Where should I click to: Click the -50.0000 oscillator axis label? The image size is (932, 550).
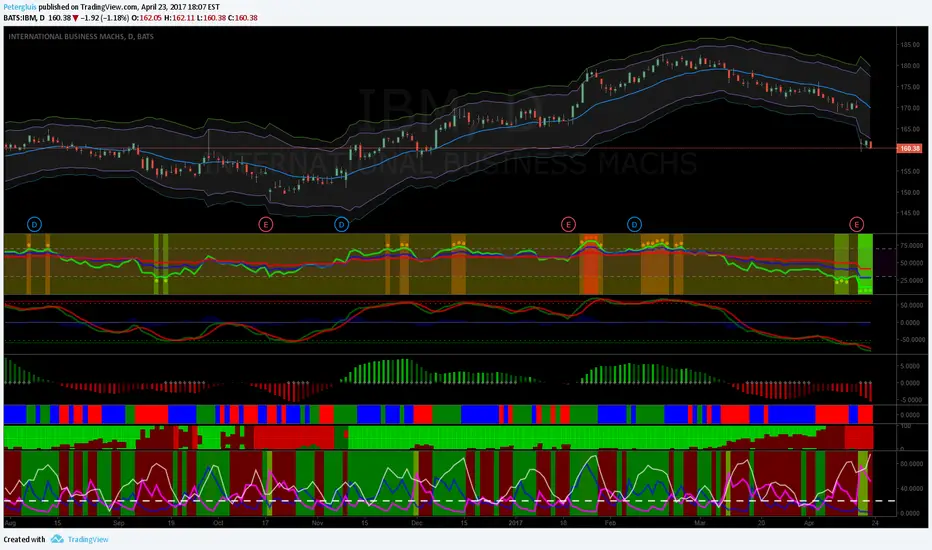(911, 340)
